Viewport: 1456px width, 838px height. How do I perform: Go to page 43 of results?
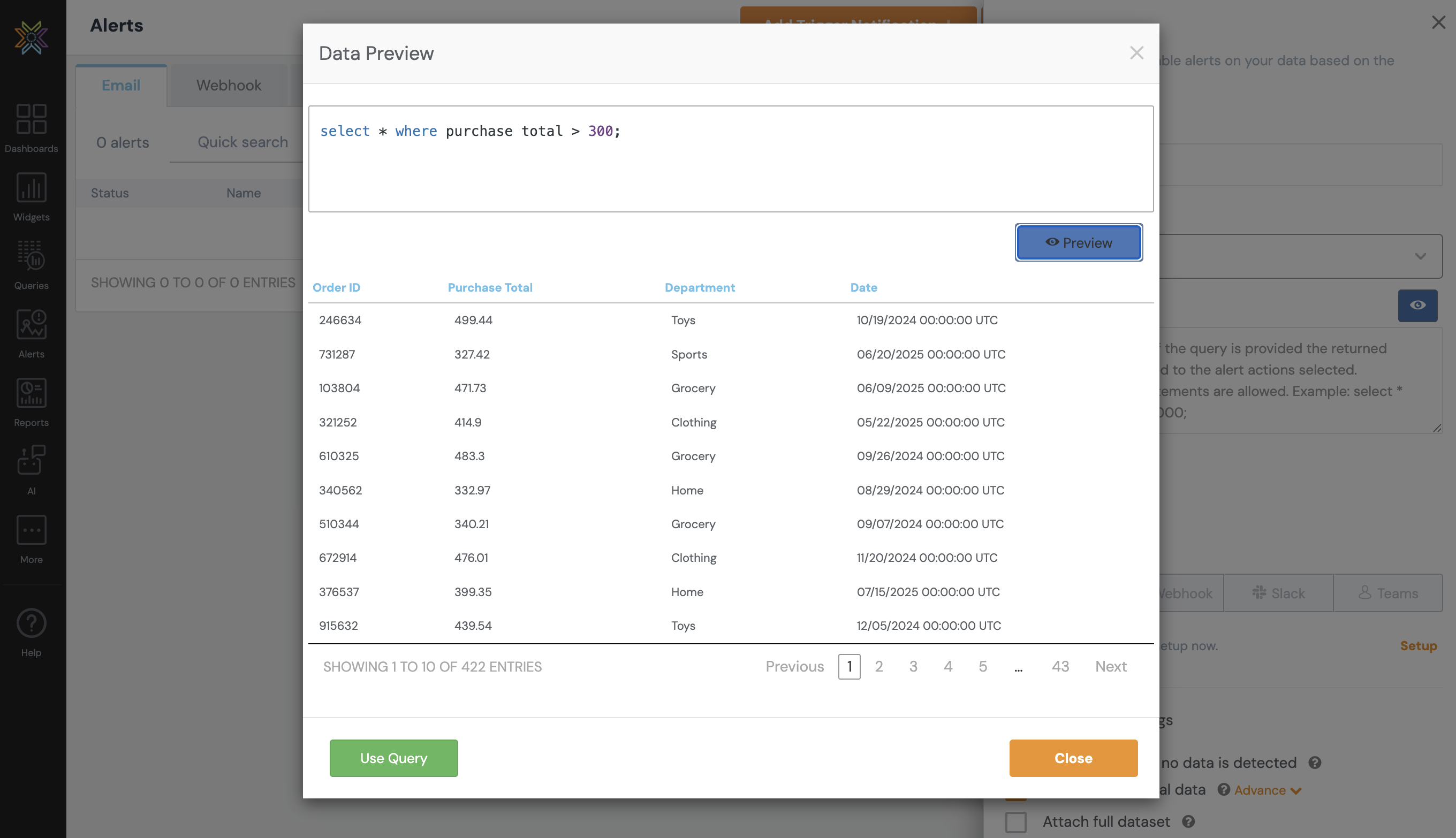click(x=1060, y=666)
